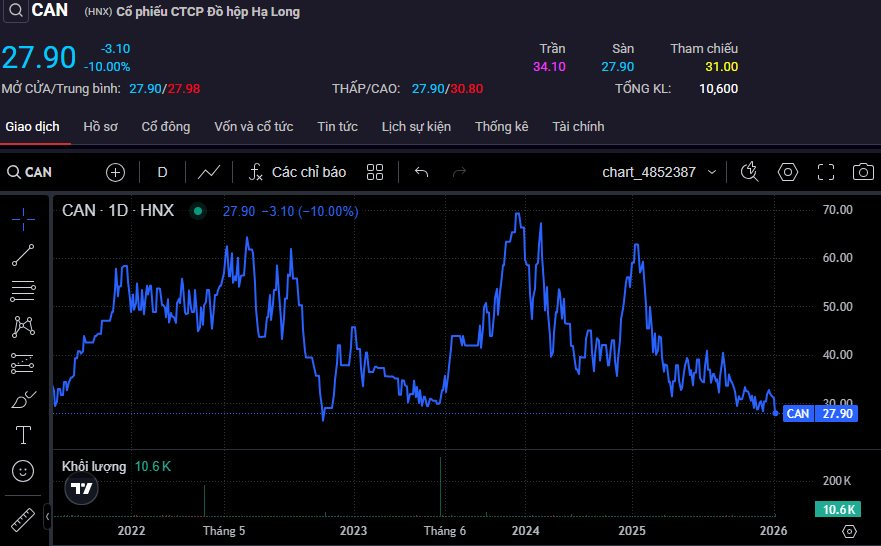This screenshot has width=881, height=546.
Task: Select the trend line drawing tool
Action: [22, 254]
